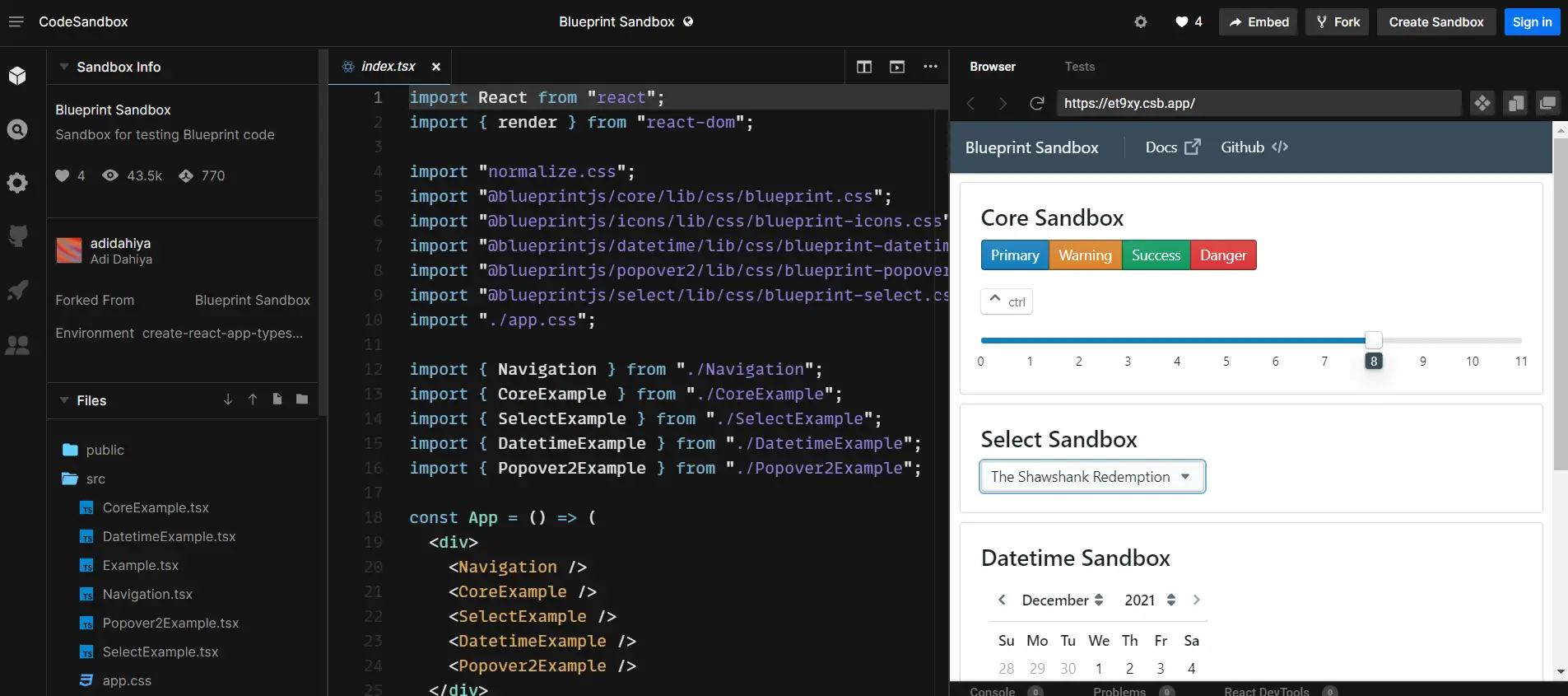Switch to the Tests tab
Screen dimensions: 1568x696
pos(1079,67)
